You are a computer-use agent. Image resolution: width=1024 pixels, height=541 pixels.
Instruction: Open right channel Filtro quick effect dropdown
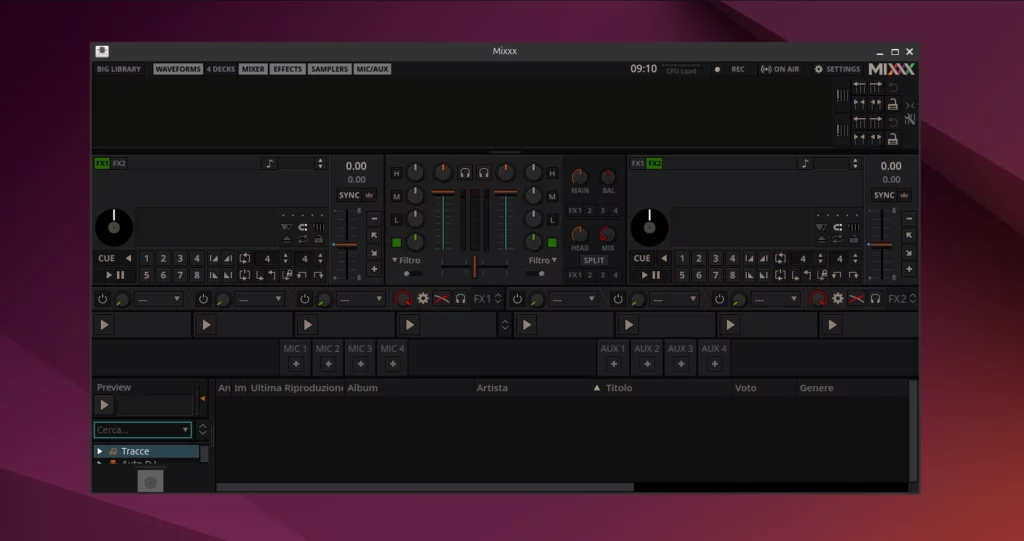click(x=543, y=260)
